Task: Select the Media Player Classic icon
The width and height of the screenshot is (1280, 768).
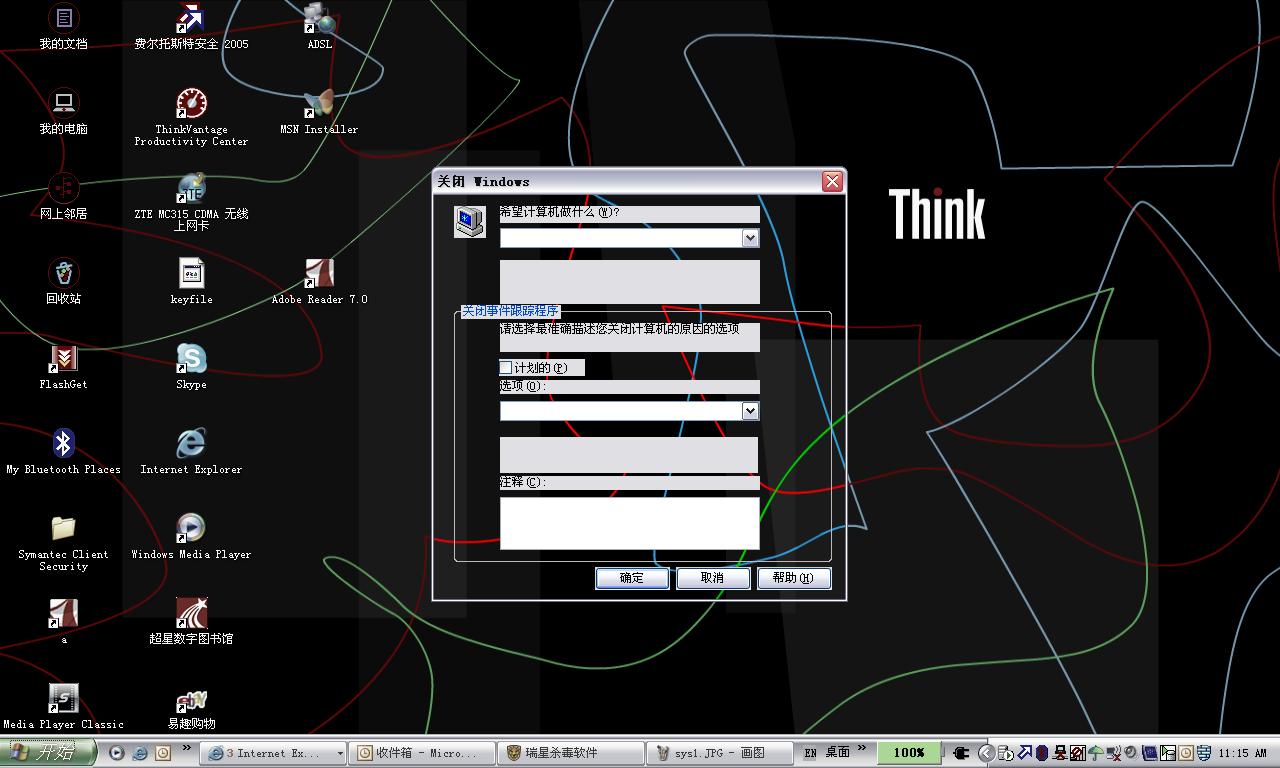Action: pyautogui.click(x=63, y=706)
